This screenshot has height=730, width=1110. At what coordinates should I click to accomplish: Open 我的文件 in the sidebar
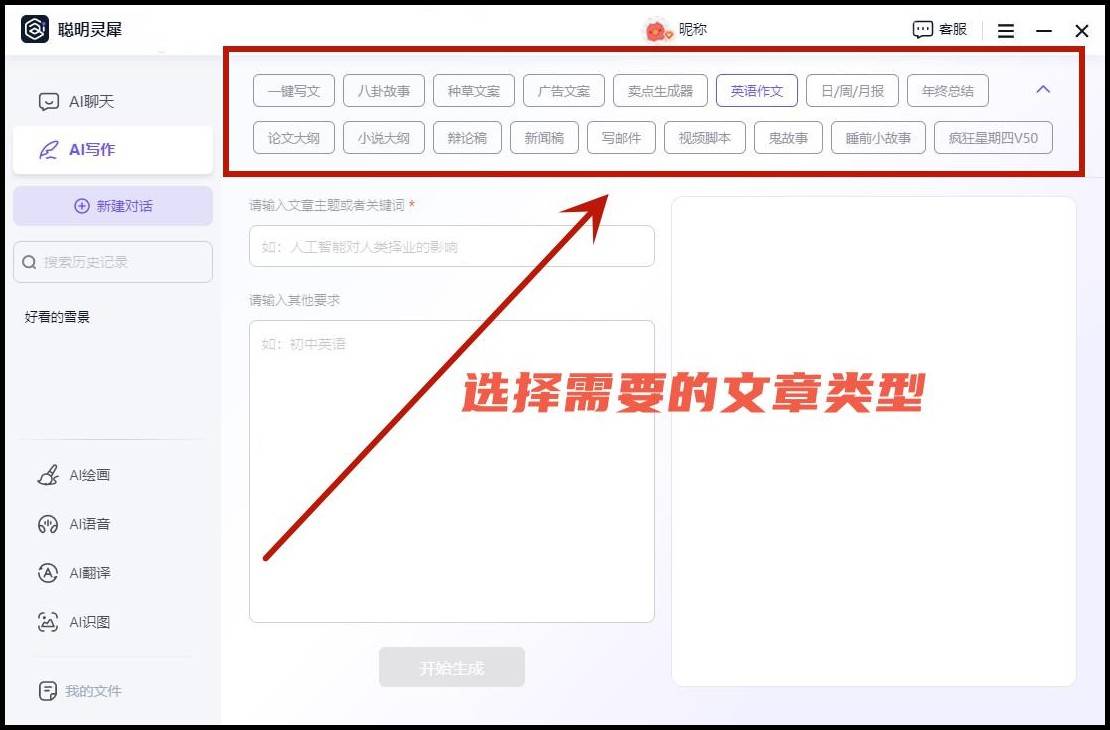click(79, 691)
